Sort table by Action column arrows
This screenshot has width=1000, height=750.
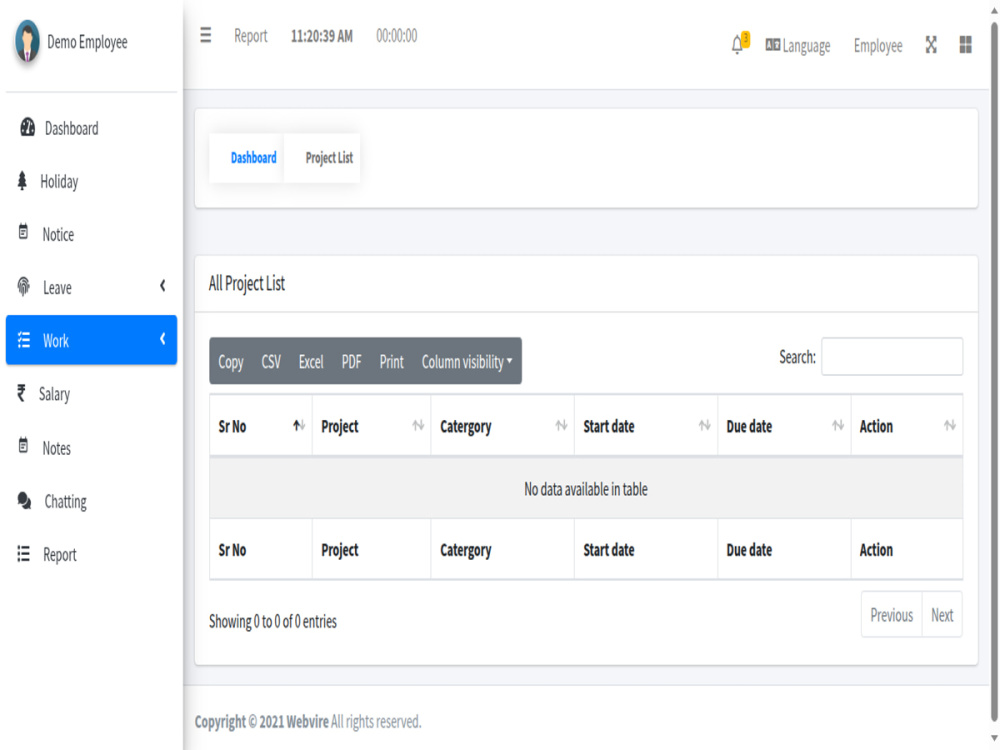point(950,425)
